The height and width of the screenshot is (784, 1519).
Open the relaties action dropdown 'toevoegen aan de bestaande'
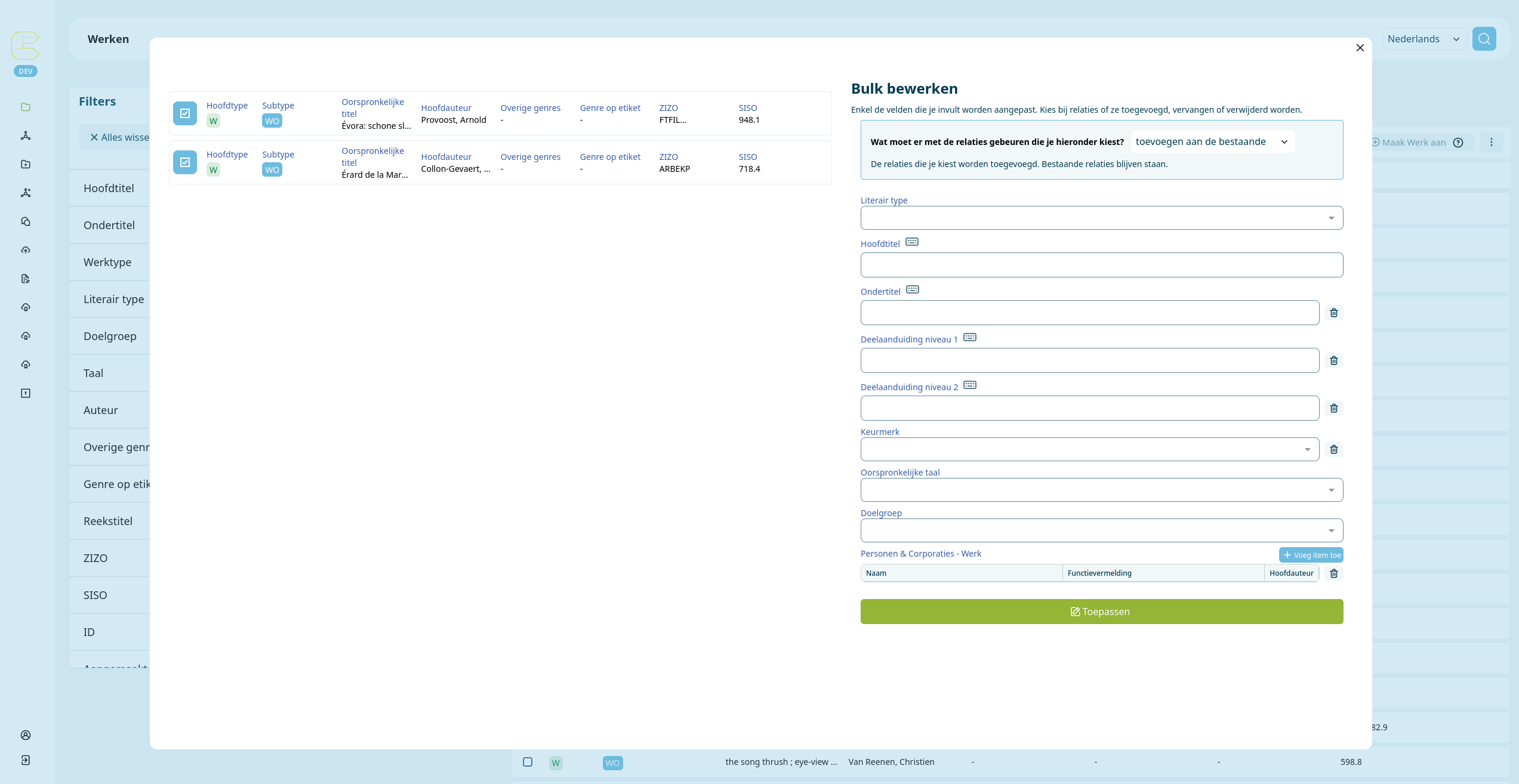(1213, 141)
